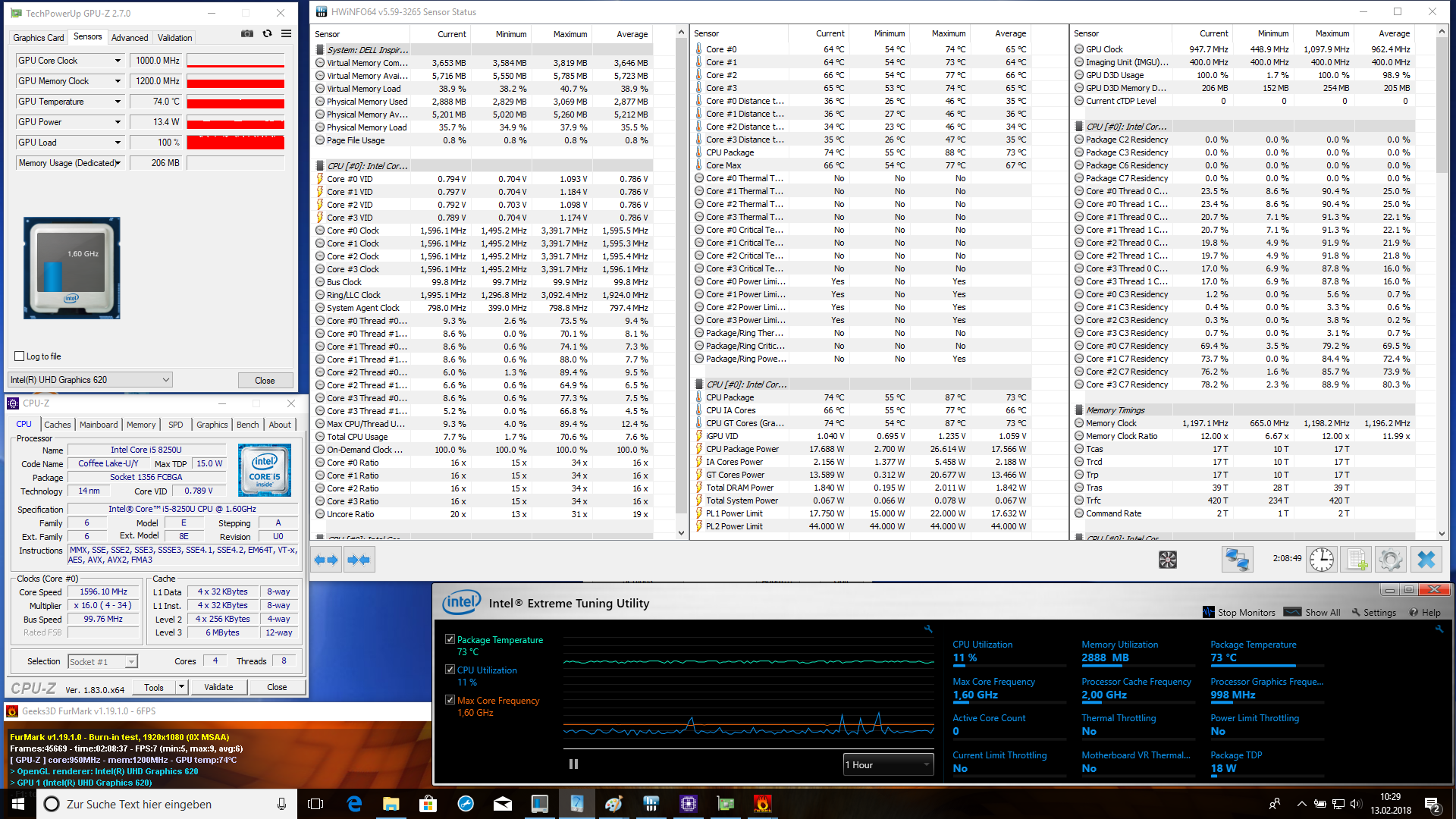Switch to CPU-Z Graphics tab
1456x819 pixels.
pos(212,425)
